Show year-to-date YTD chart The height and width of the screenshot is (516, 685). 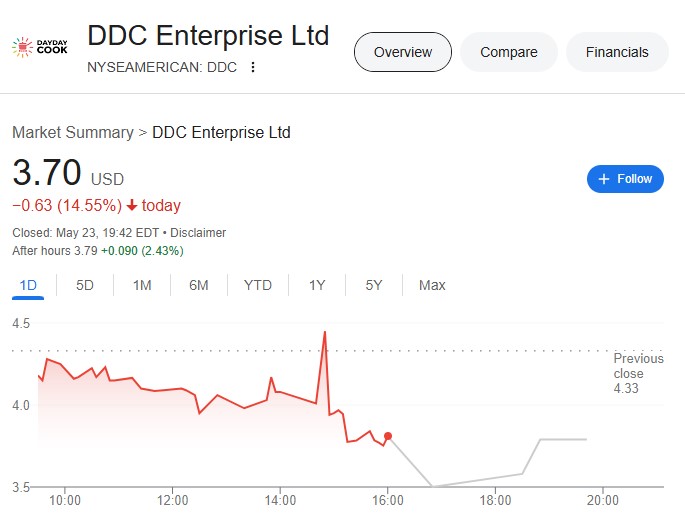tap(258, 285)
